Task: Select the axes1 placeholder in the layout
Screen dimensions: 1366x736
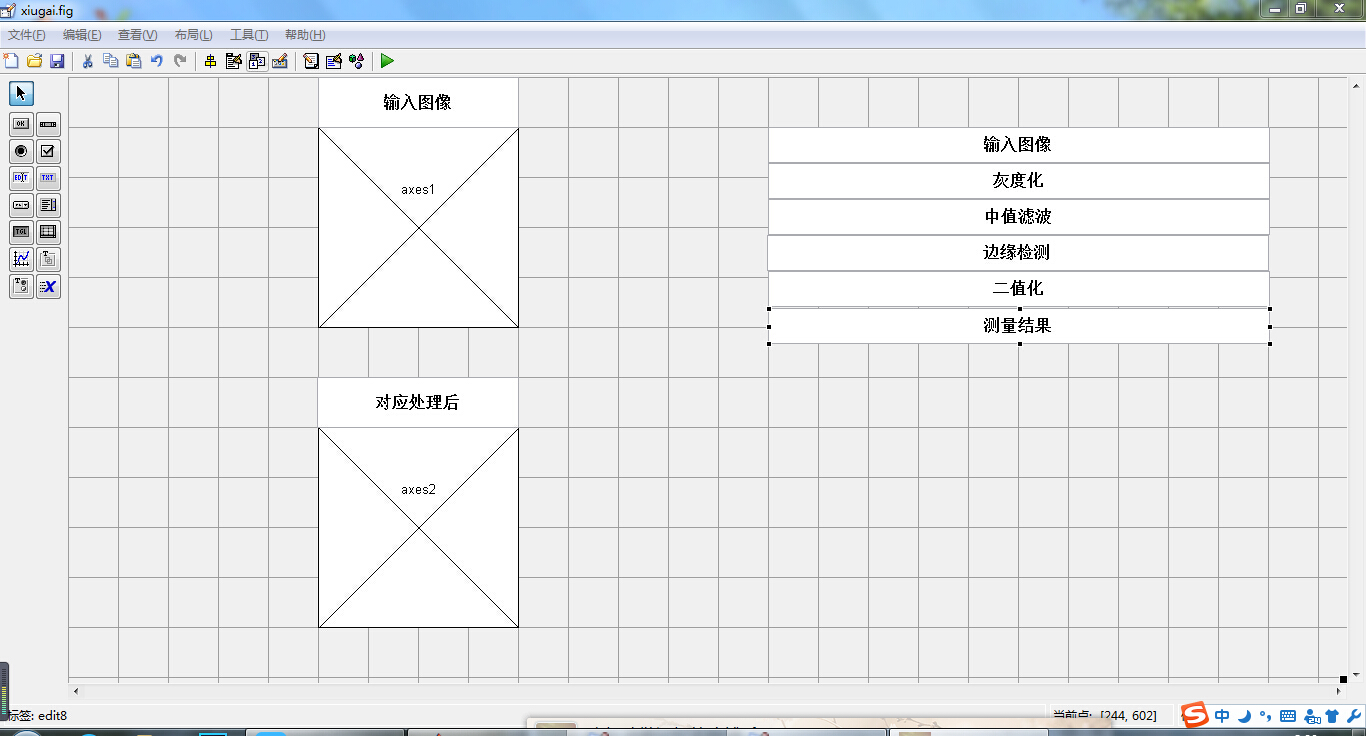Action: pyautogui.click(x=418, y=228)
